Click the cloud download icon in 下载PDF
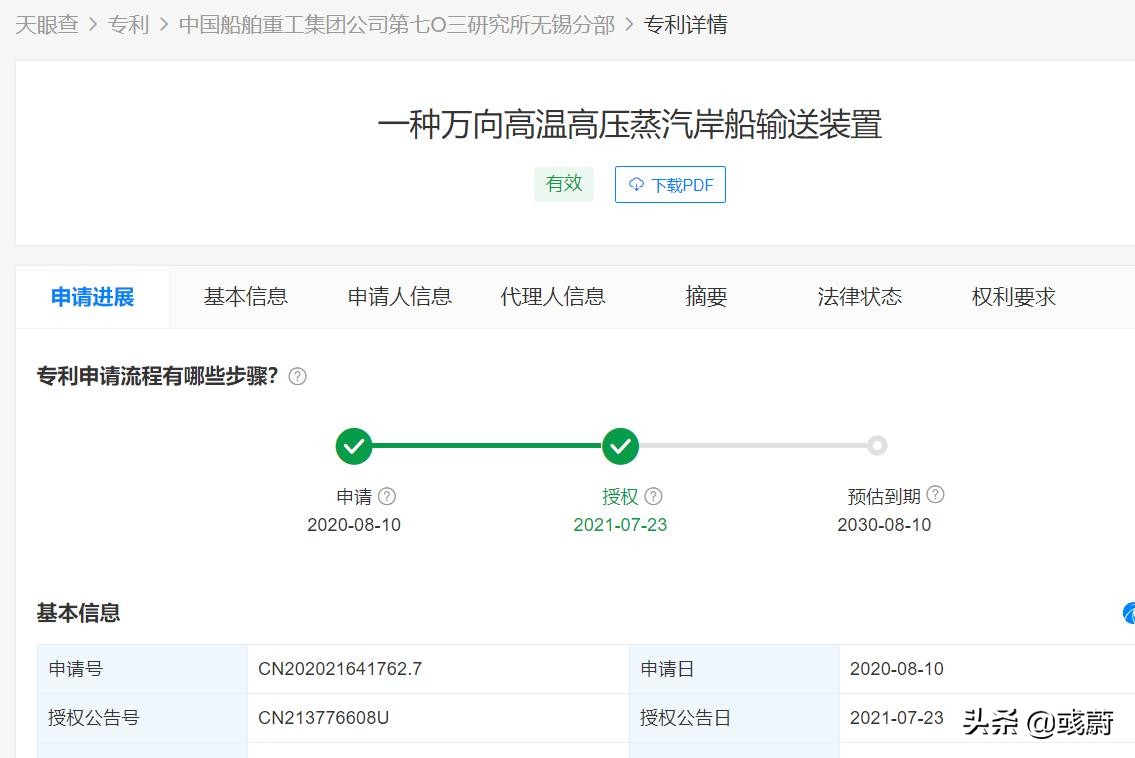 [x=636, y=184]
